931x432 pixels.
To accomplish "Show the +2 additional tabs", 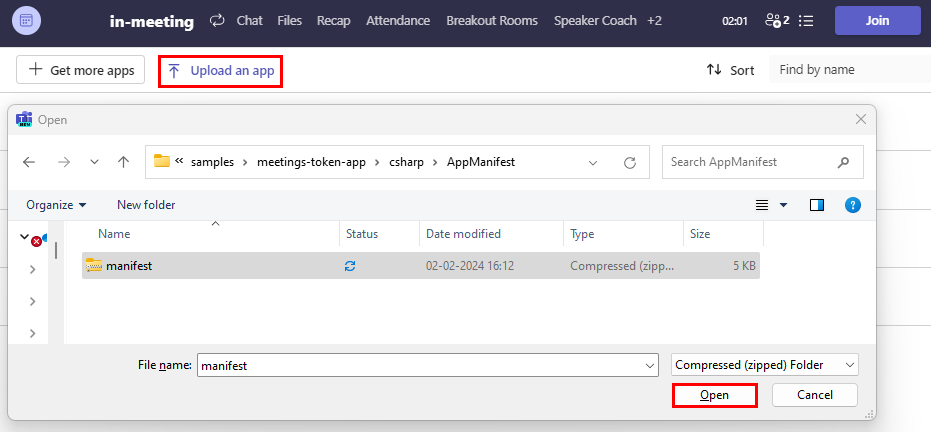I will pos(654,21).
